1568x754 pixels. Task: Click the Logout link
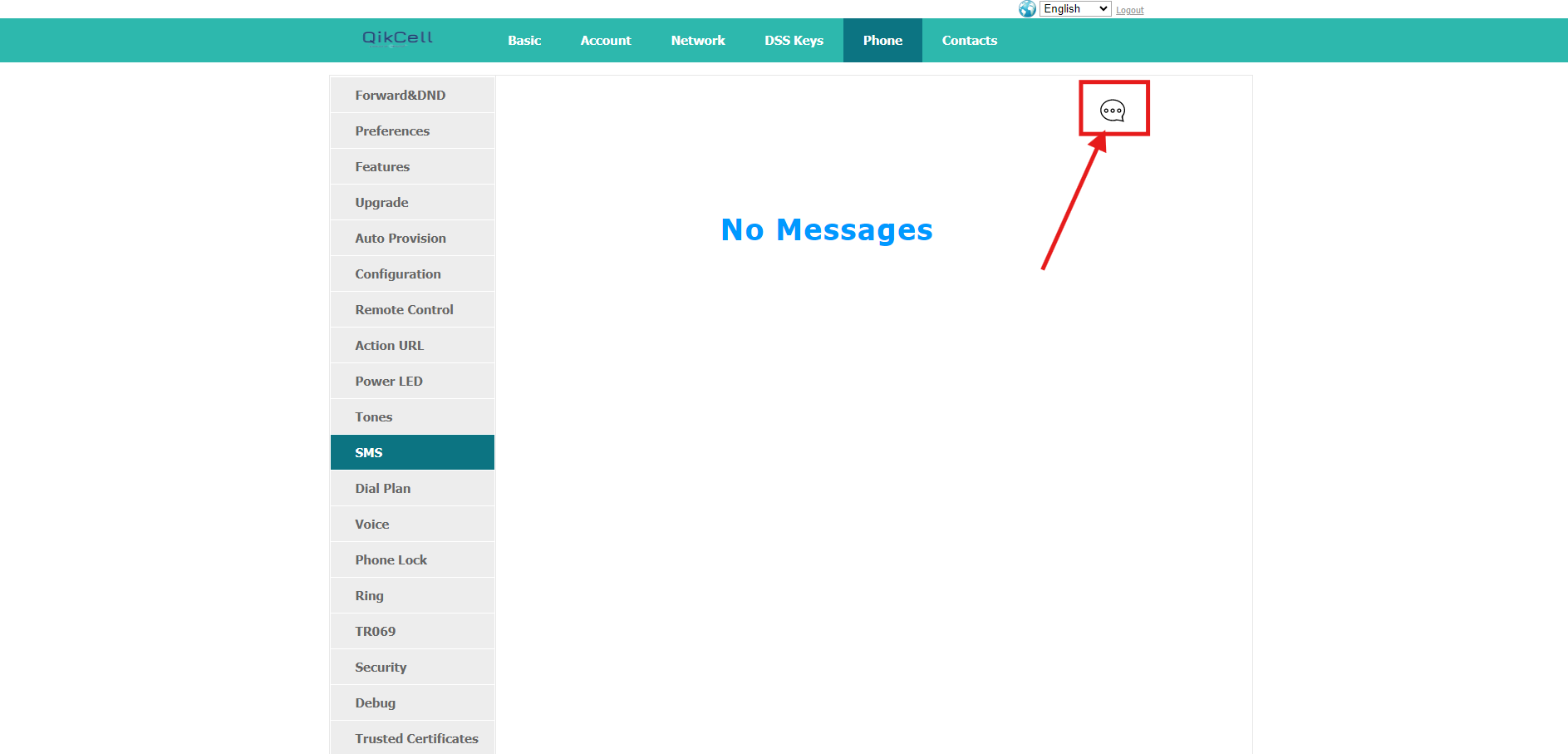point(1129,10)
